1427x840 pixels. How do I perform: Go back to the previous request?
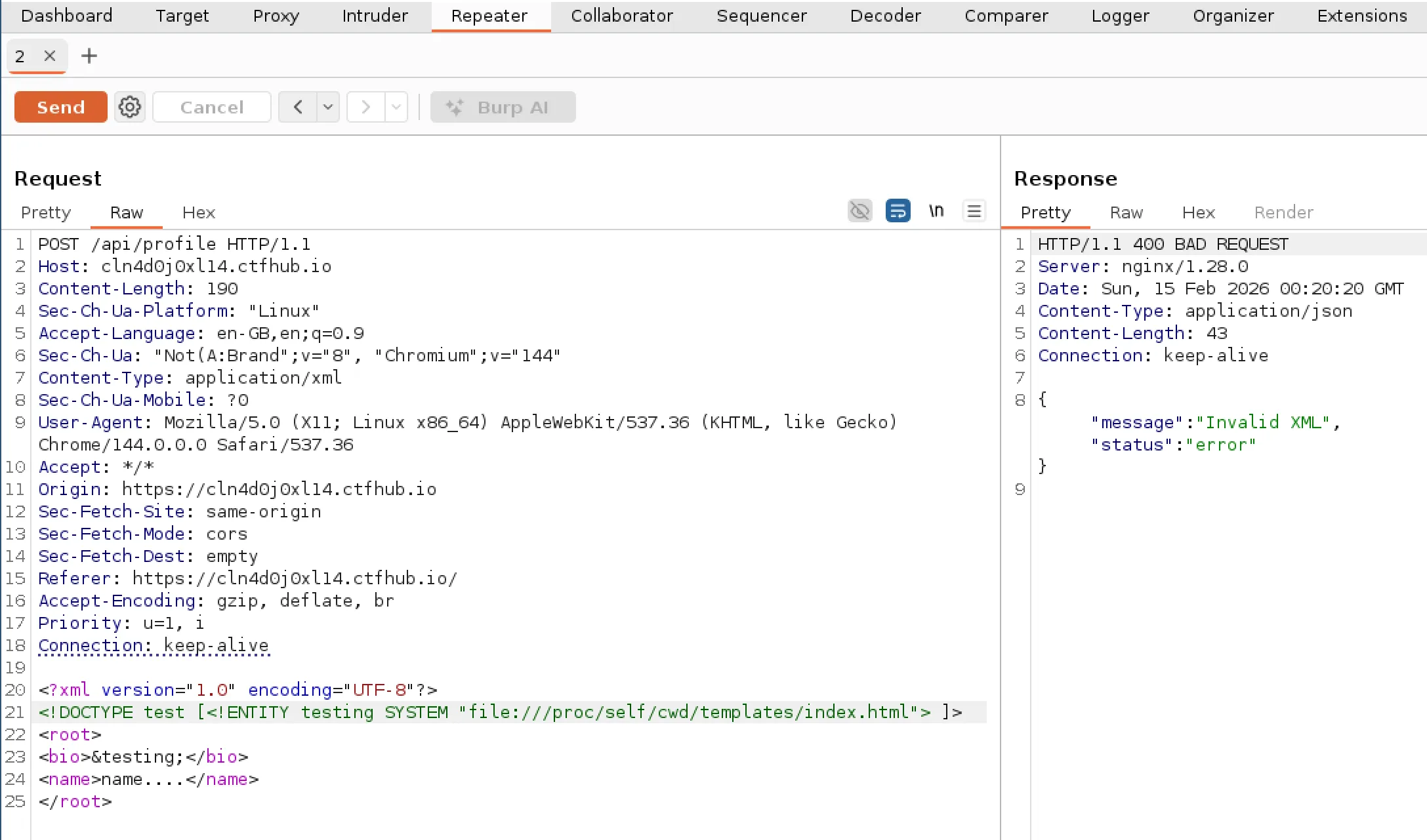297,107
